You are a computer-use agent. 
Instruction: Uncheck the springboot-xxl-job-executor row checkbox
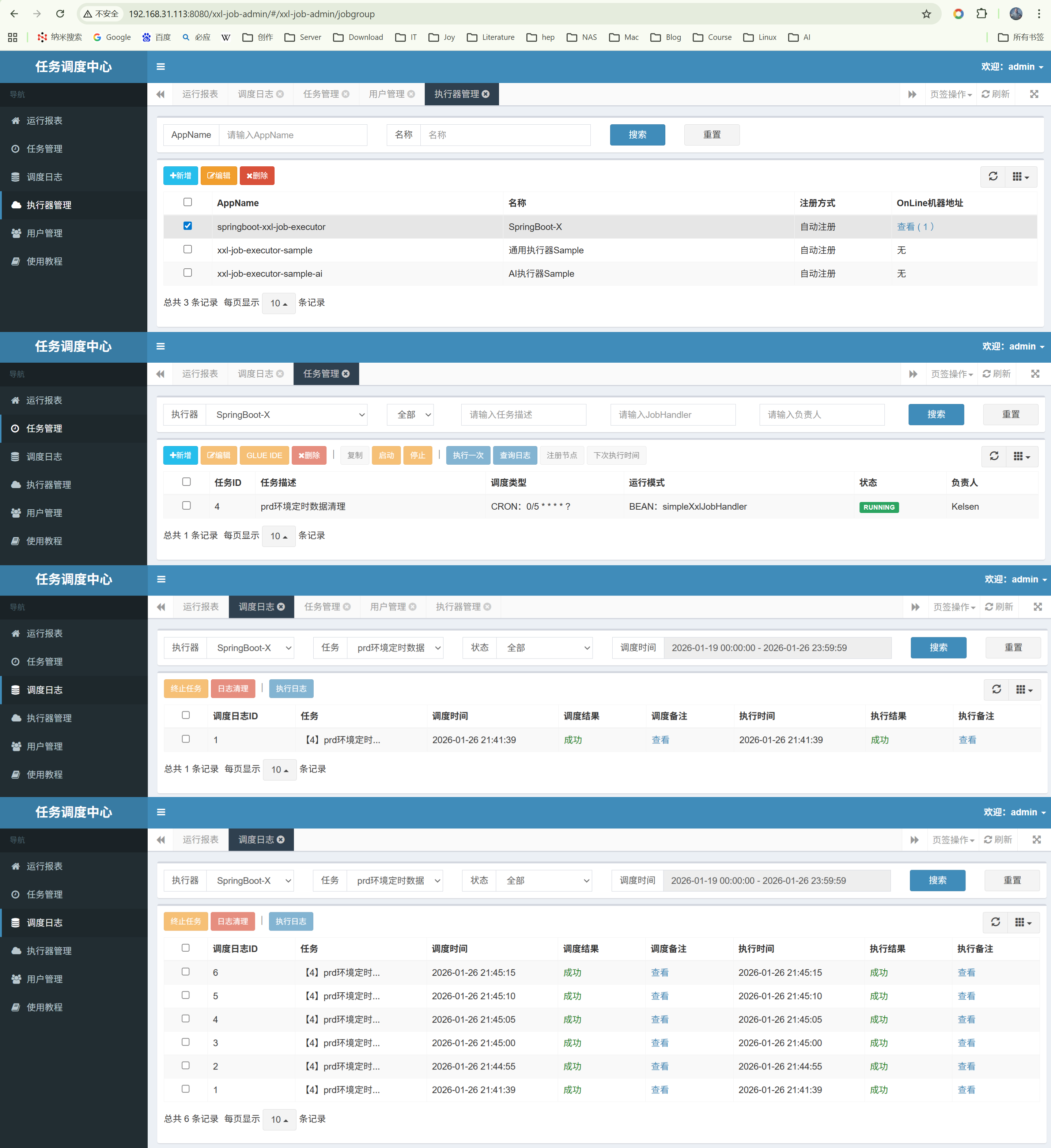pos(188,226)
